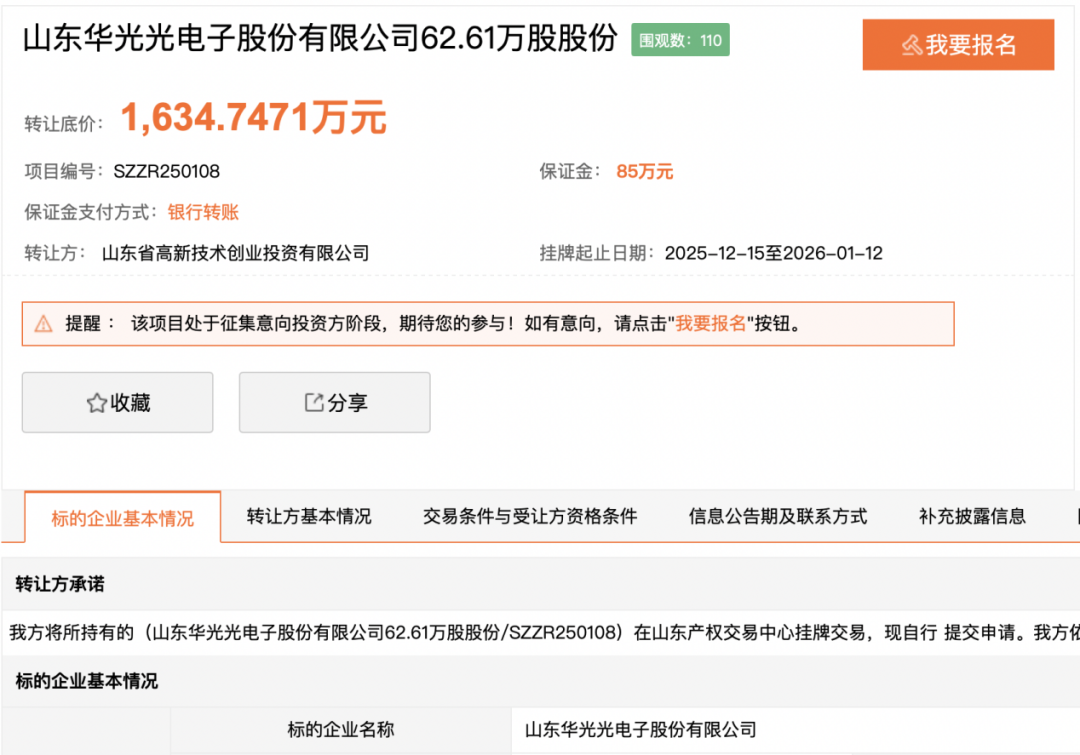Click the 围观数 110 viewer count badge
This screenshot has height=755, width=1080.
[x=680, y=40]
